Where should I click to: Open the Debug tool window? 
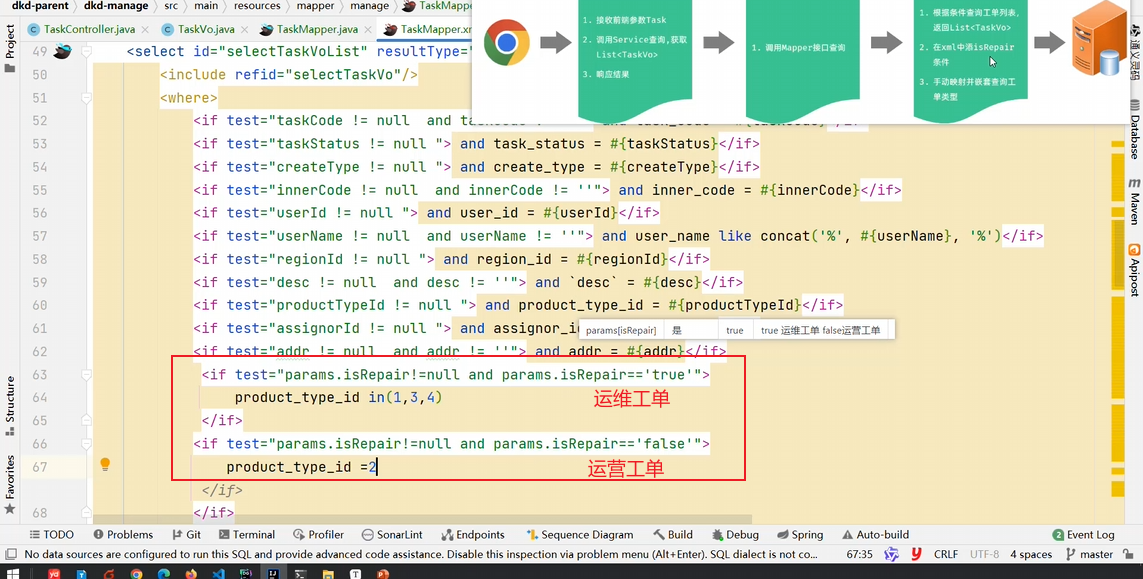(735, 535)
